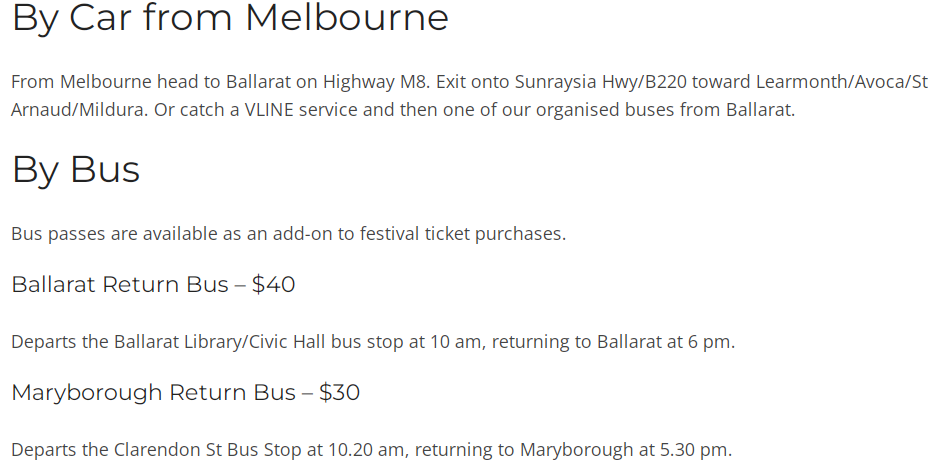Select the 'Ballarat Return Bus – $40' heading
Viewport: 928px width, 469px height.
(x=153, y=284)
